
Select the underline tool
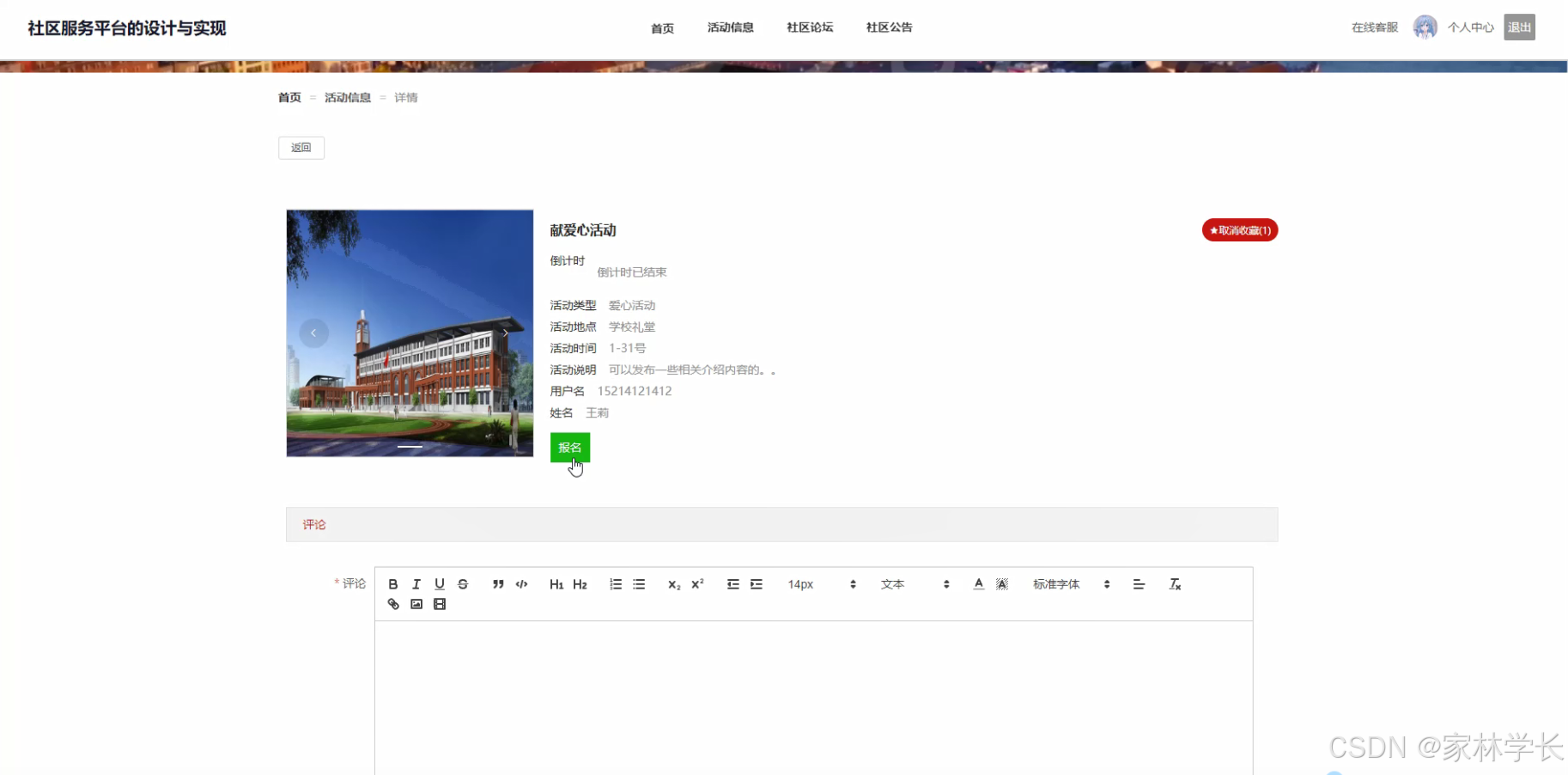[440, 583]
